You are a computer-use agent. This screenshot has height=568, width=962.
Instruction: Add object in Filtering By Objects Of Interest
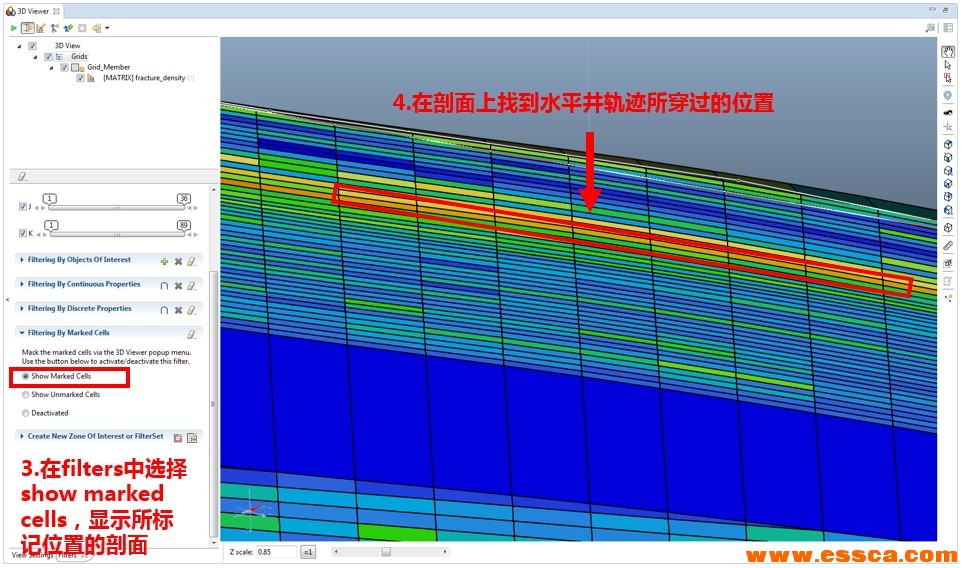[164, 260]
